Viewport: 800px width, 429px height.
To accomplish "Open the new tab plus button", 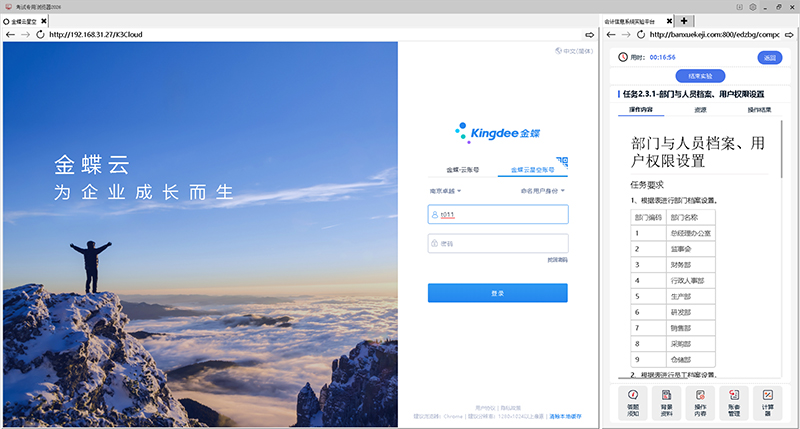I will point(685,20).
